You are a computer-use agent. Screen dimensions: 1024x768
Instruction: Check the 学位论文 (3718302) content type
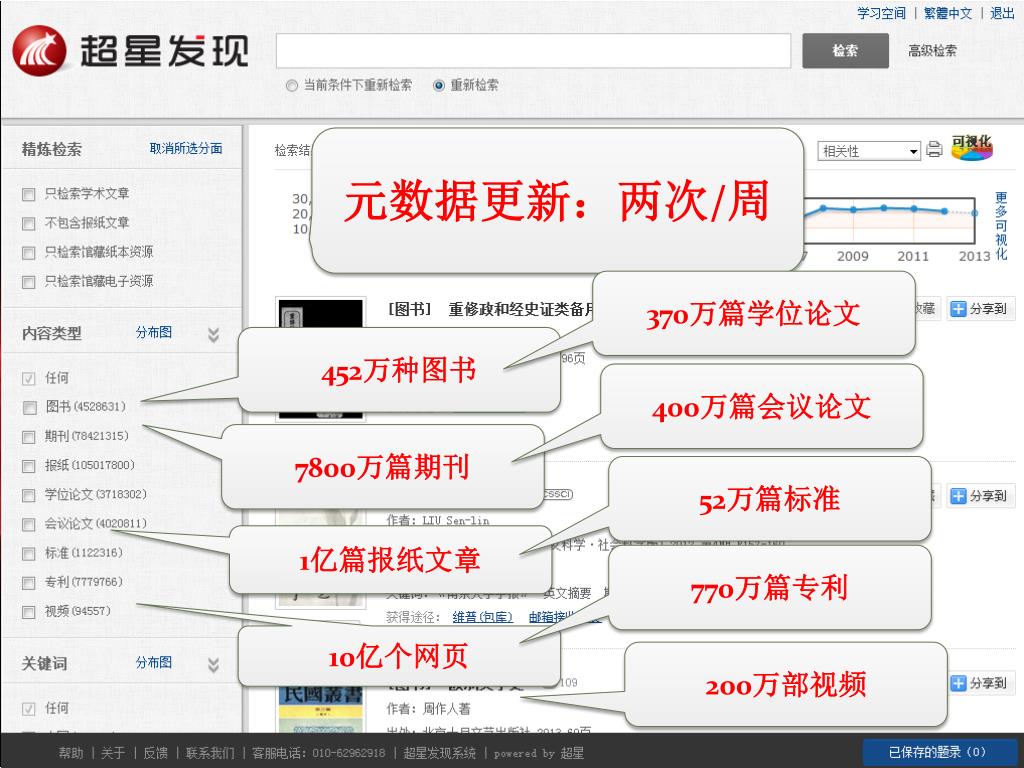pyautogui.click(x=29, y=496)
